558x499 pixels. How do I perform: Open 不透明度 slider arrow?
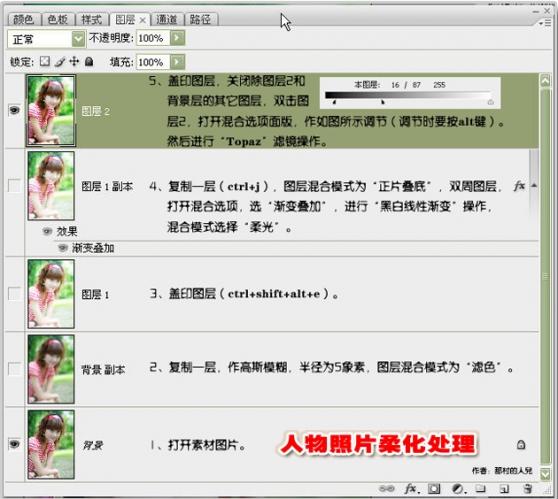pyautogui.click(x=178, y=38)
